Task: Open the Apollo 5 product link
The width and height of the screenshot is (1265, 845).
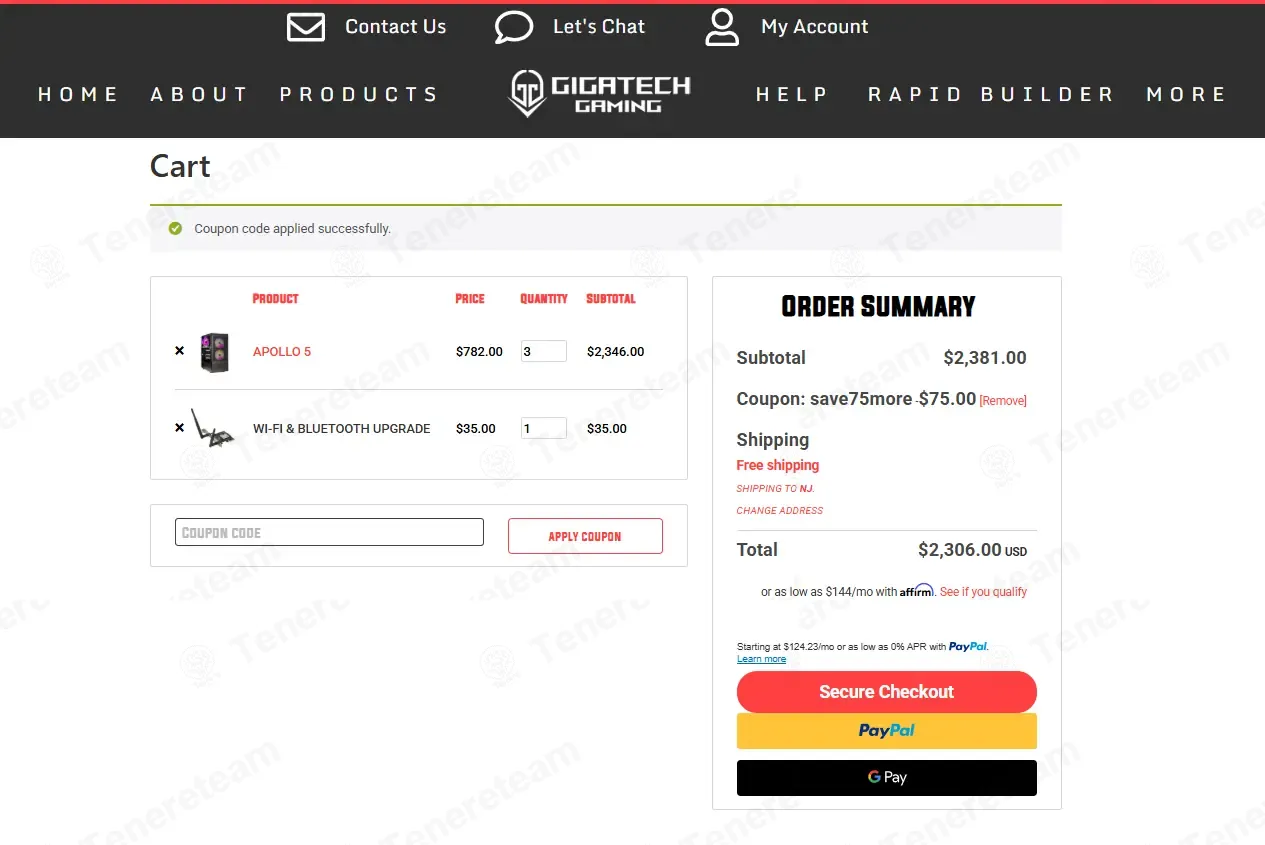Action: tap(282, 352)
